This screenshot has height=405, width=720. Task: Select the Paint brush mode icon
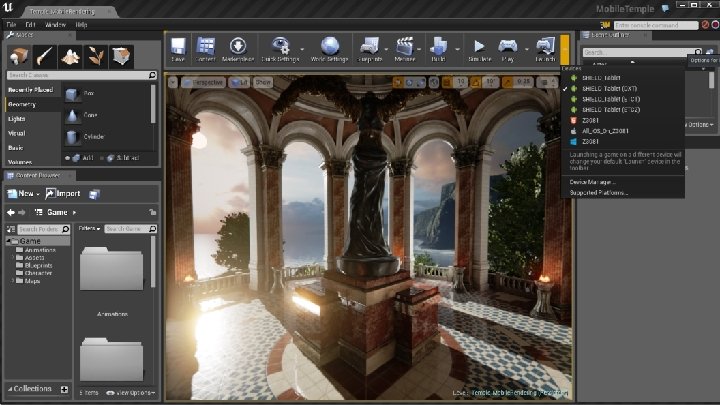tap(44, 56)
